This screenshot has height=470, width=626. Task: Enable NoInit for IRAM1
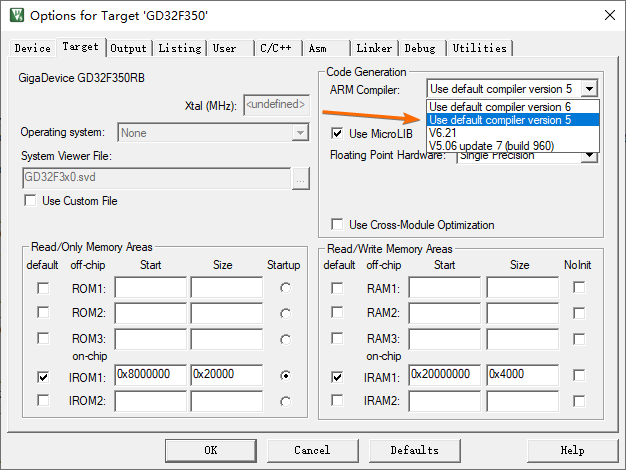coord(578,375)
